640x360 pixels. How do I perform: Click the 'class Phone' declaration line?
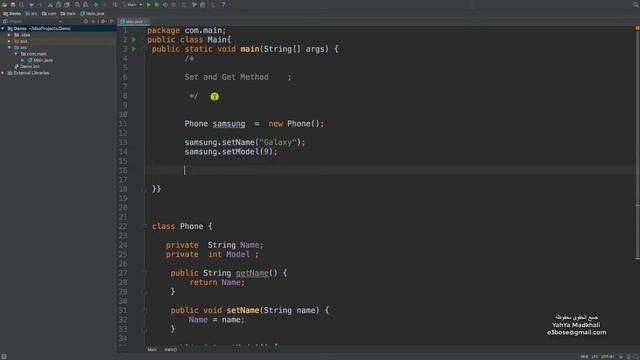[x=182, y=227]
